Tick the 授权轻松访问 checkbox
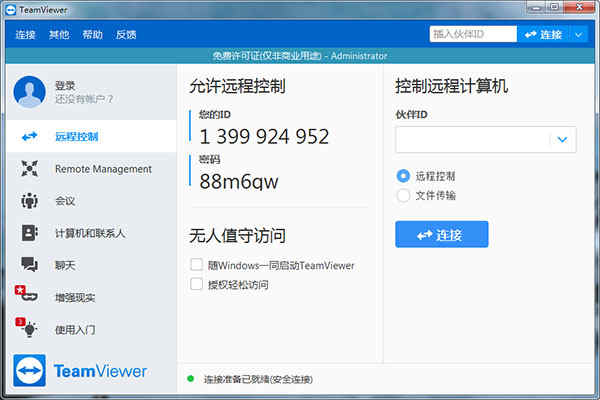This screenshot has width=600, height=400. pos(196,284)
